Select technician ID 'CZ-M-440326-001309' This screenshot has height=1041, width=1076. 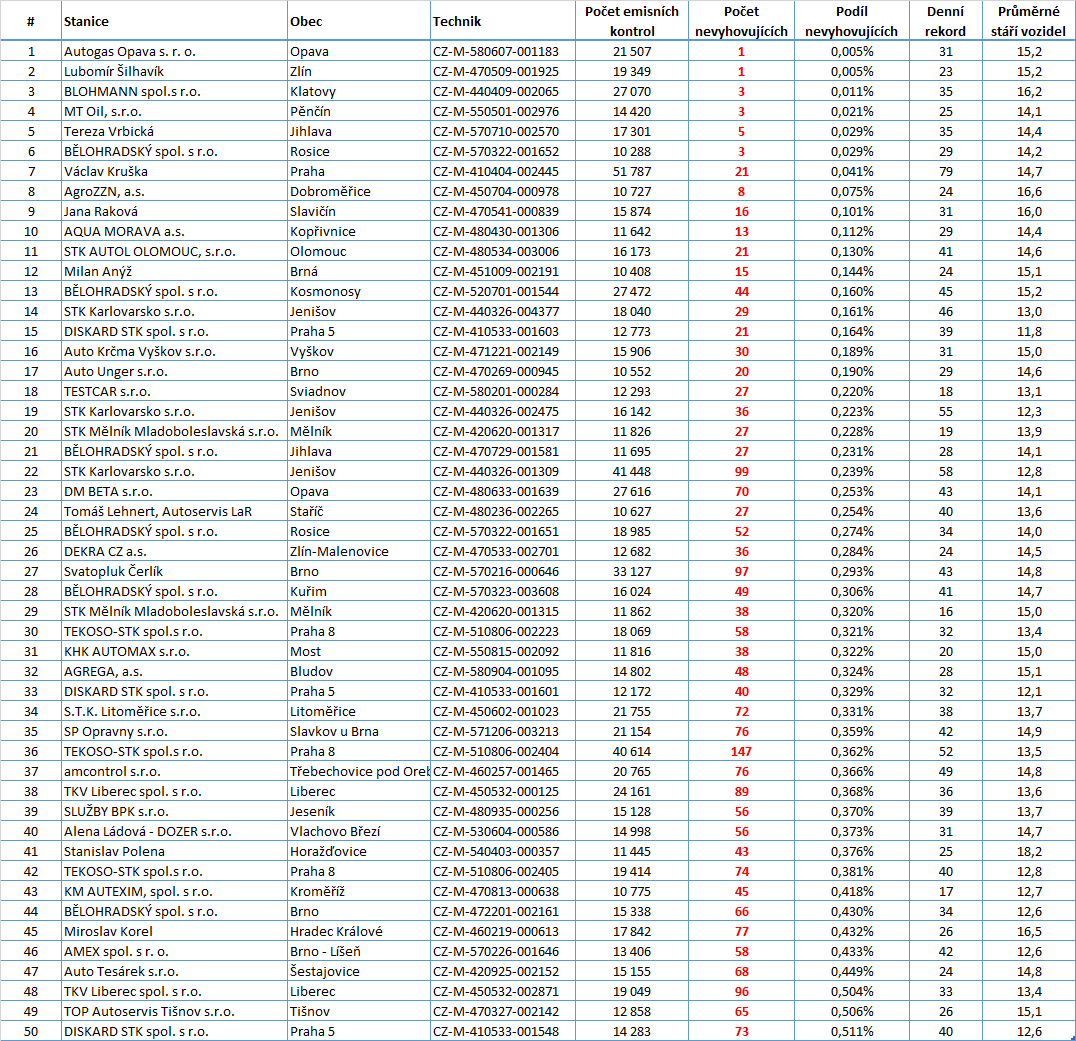tap(503, 471)
